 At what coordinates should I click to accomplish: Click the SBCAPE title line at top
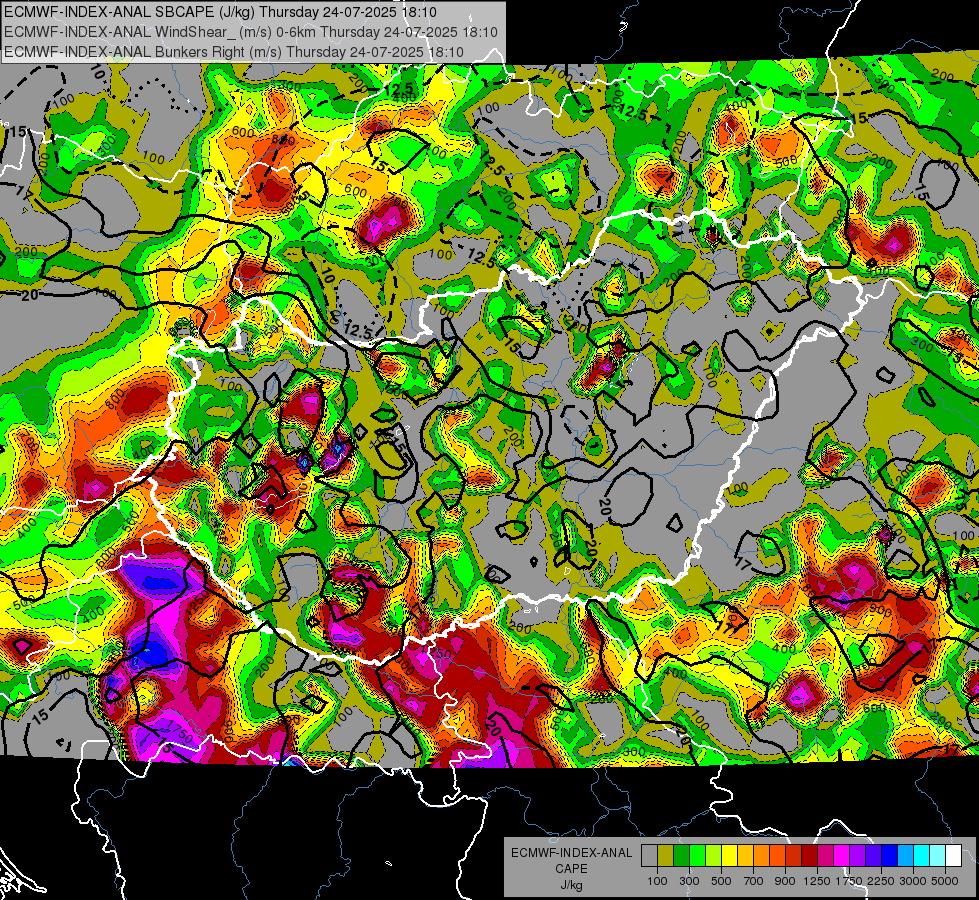click(220, 12)
